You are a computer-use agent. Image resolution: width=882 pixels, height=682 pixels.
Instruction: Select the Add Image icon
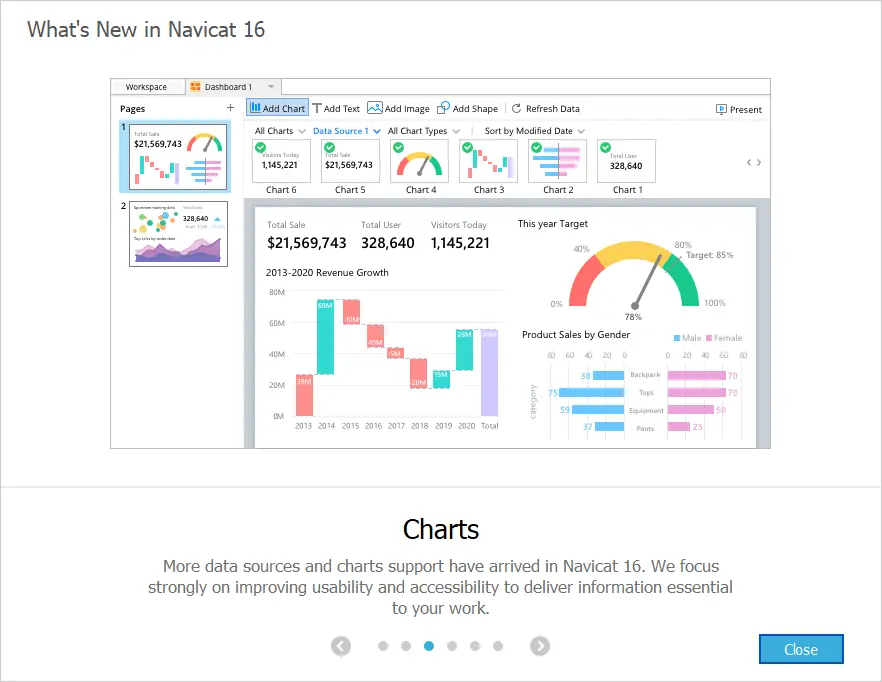tap(375, 108)
